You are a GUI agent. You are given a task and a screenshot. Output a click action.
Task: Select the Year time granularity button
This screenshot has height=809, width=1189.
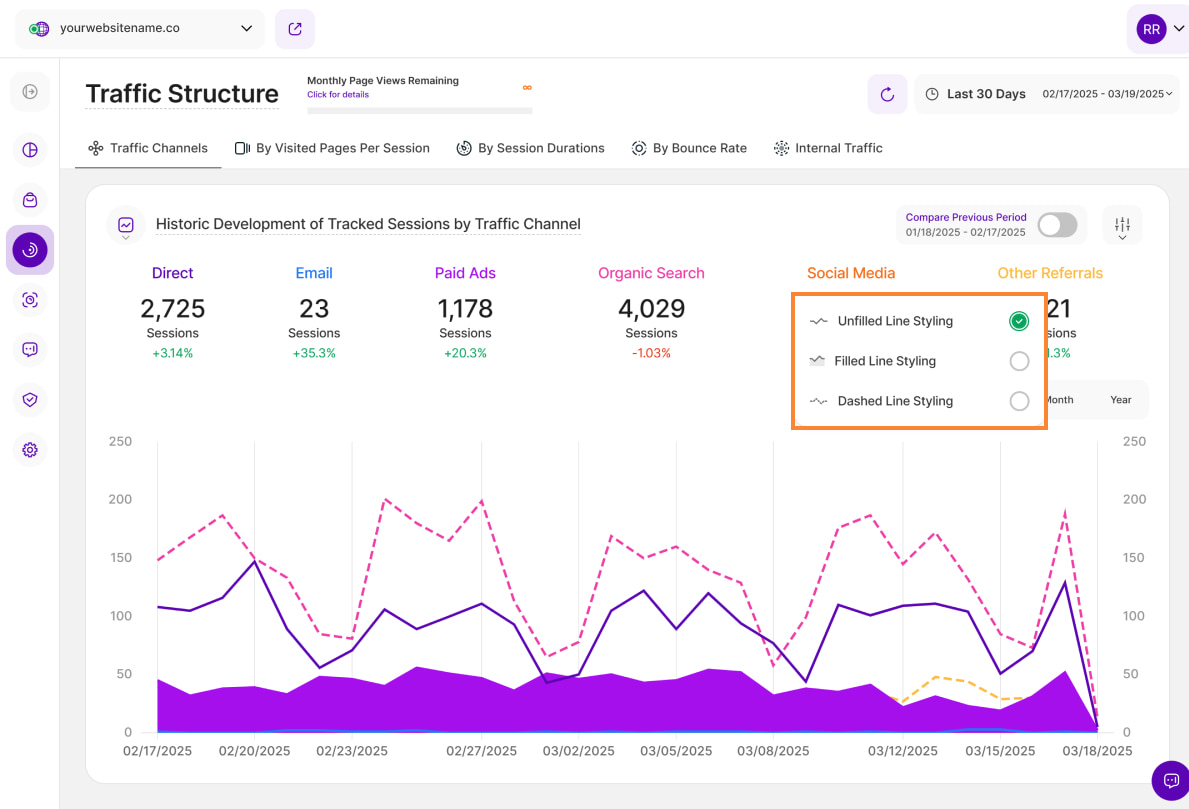[1120, 400]
